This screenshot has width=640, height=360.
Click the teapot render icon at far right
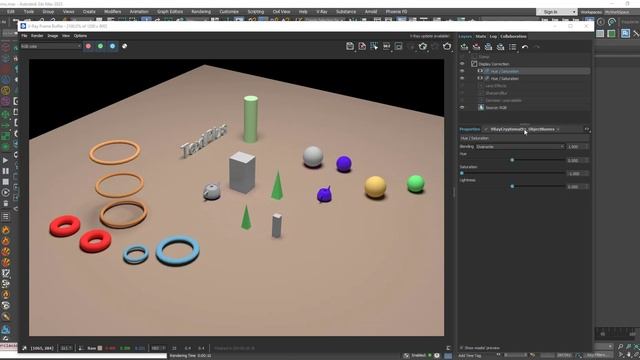click(447, 46)
